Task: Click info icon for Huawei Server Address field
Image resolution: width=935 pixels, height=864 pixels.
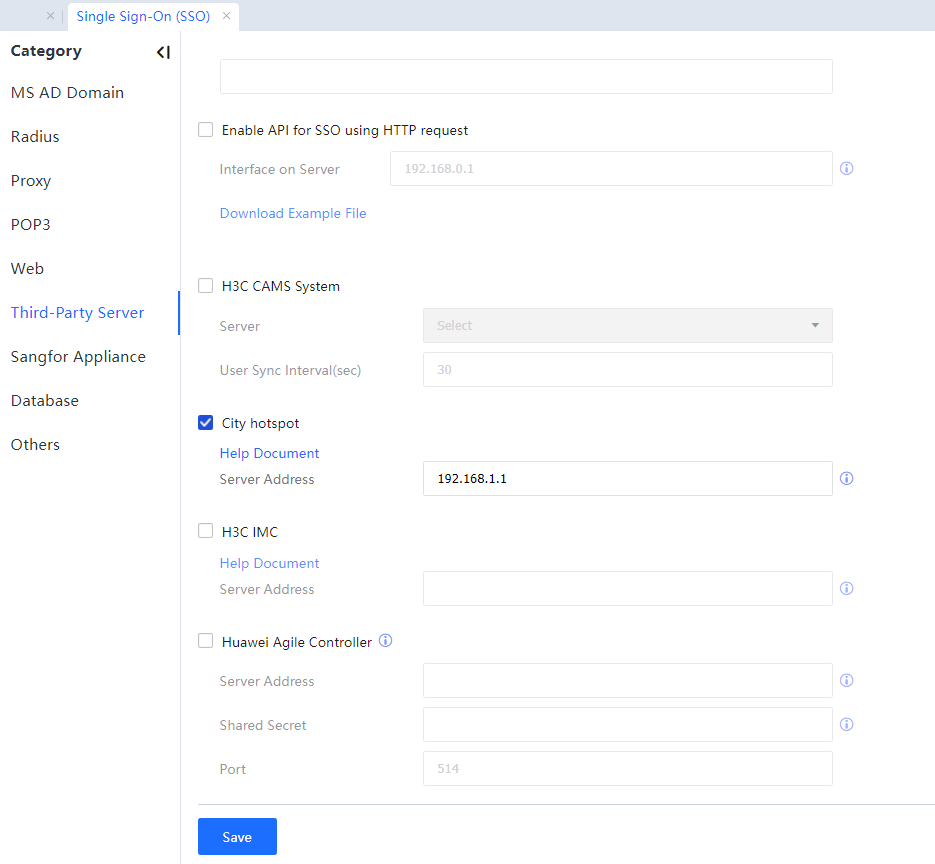Action: (x=846, y=681)
